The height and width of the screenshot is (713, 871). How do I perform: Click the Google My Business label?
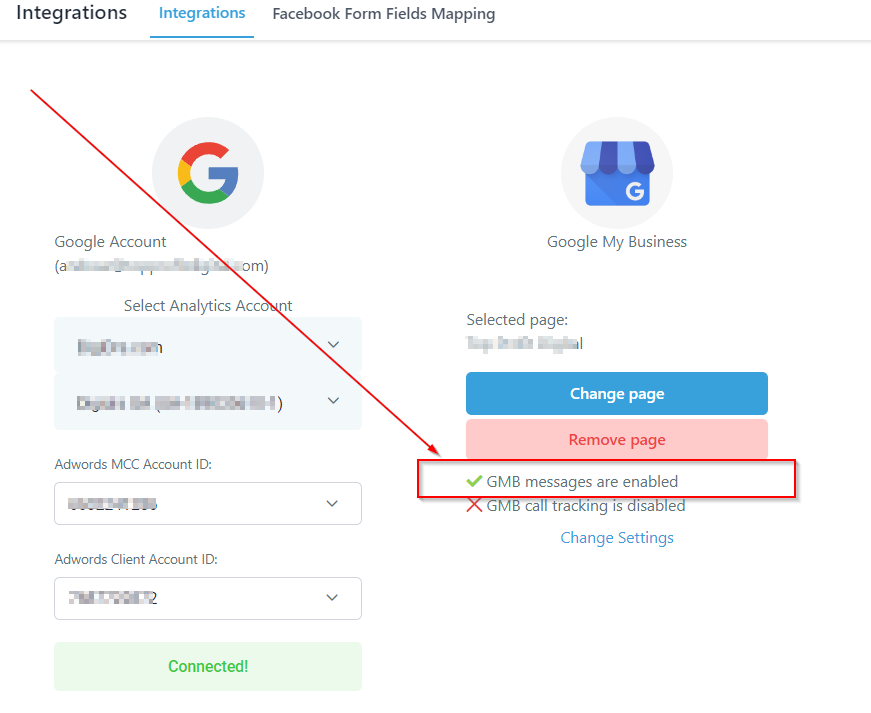pyautogui.click(x=617, y=242)
